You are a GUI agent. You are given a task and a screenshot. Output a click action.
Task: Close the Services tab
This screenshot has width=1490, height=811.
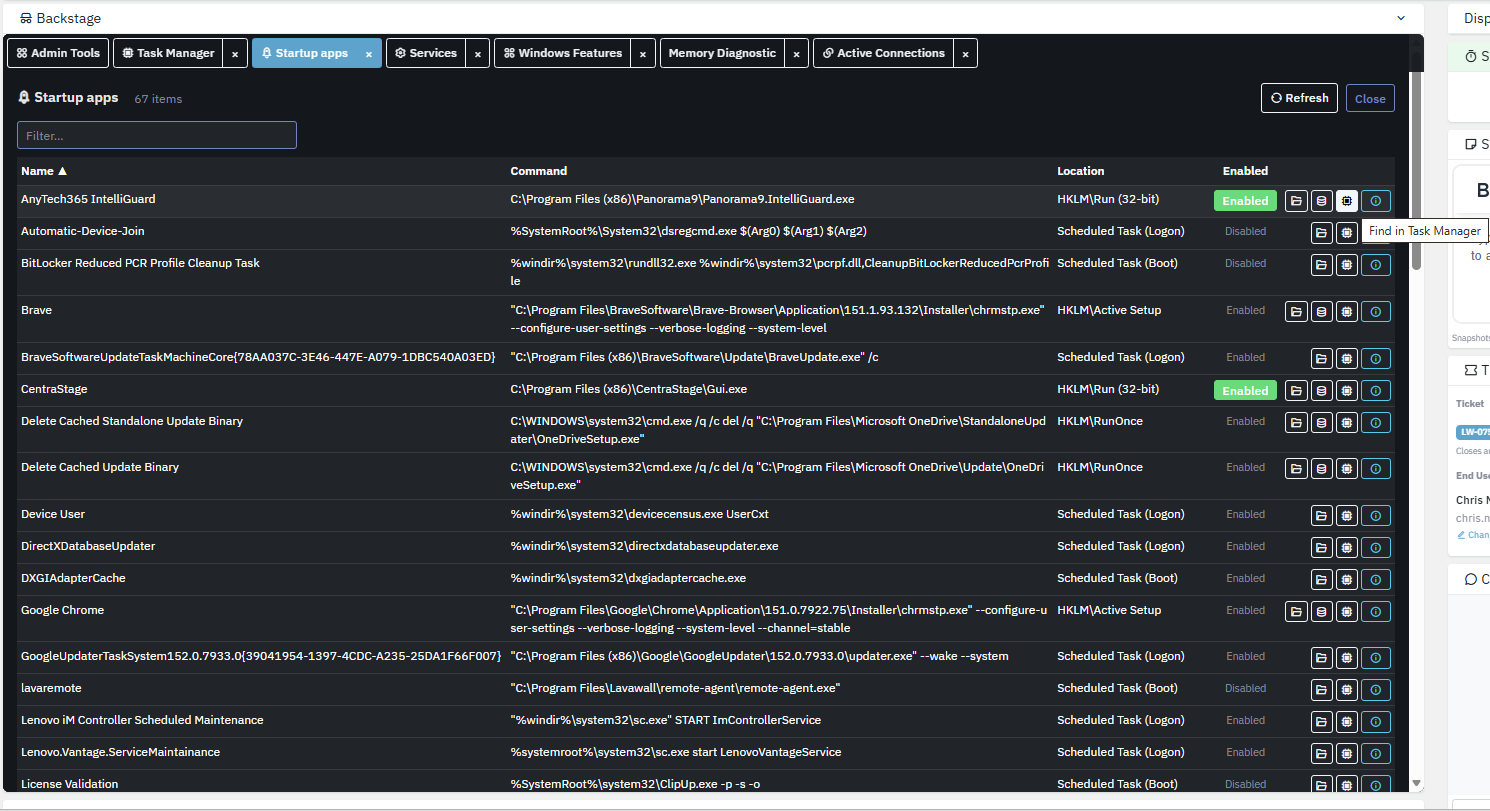pyautogui.click(x=478, y=54)
